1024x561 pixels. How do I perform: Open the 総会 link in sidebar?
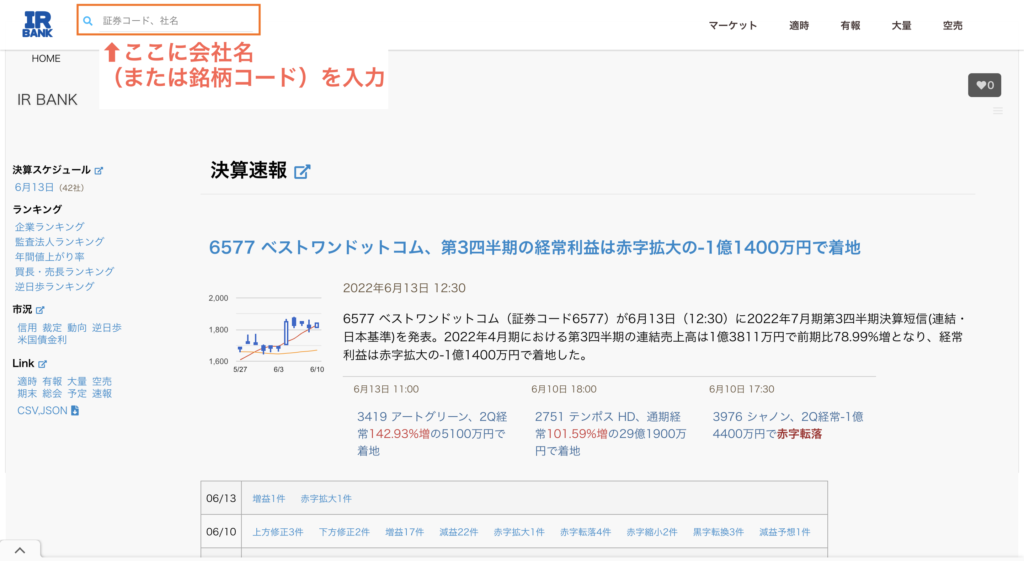point(52,393)
